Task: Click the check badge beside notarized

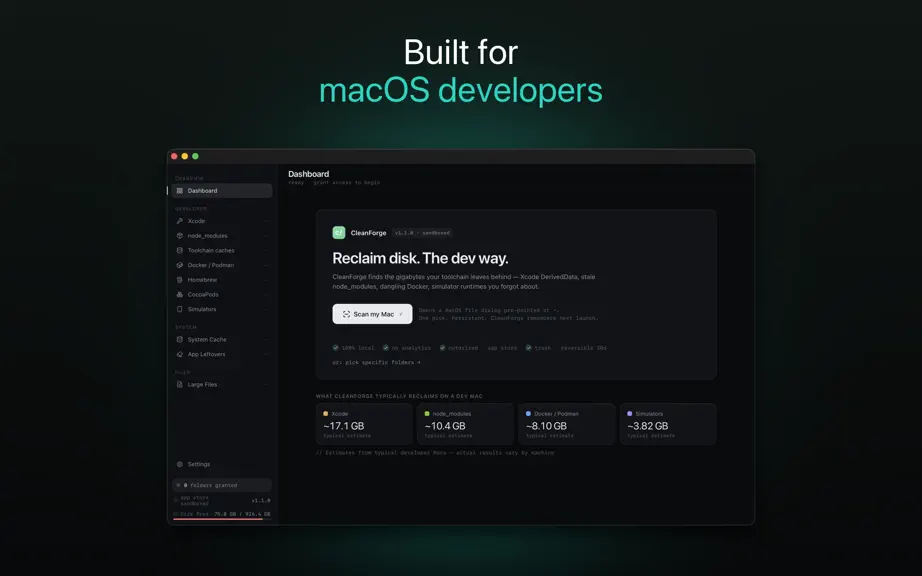Action: click(443, 348)
